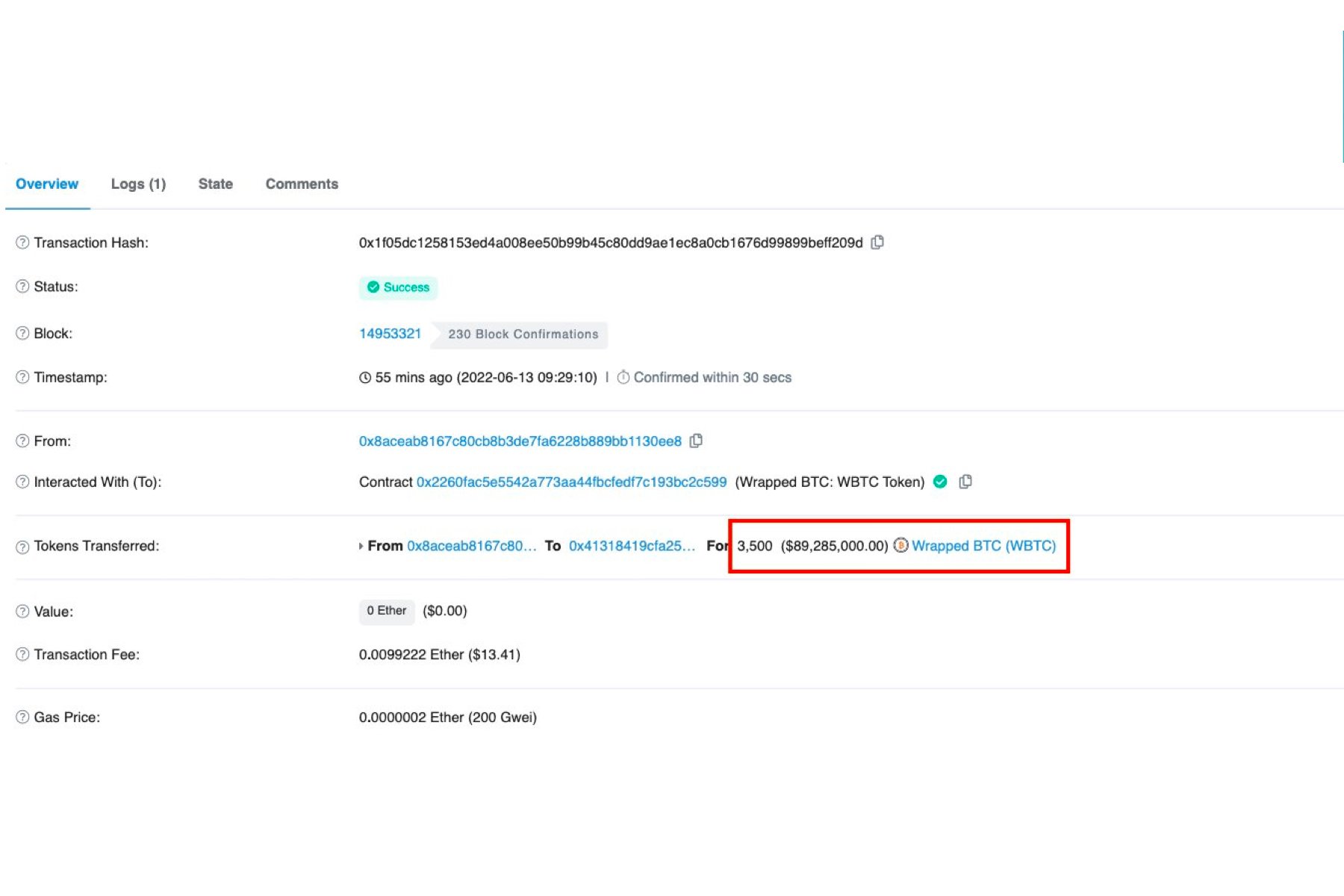Copy the transaction hash
This screenshot has height=896, width=1344.
click(x=878, y=243)
